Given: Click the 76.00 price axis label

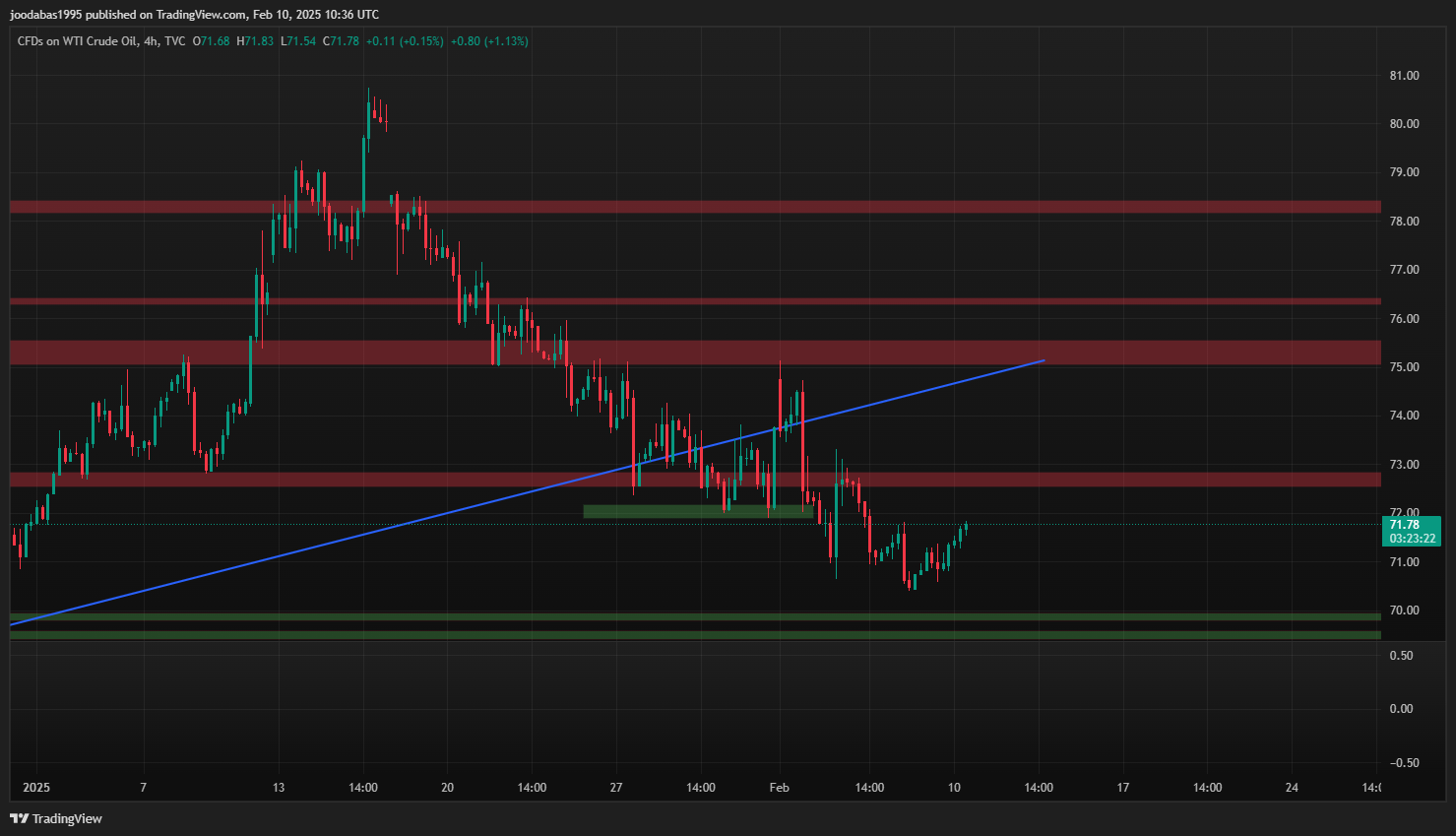Looking at the screenshot, I should [x=1404, y=319].
